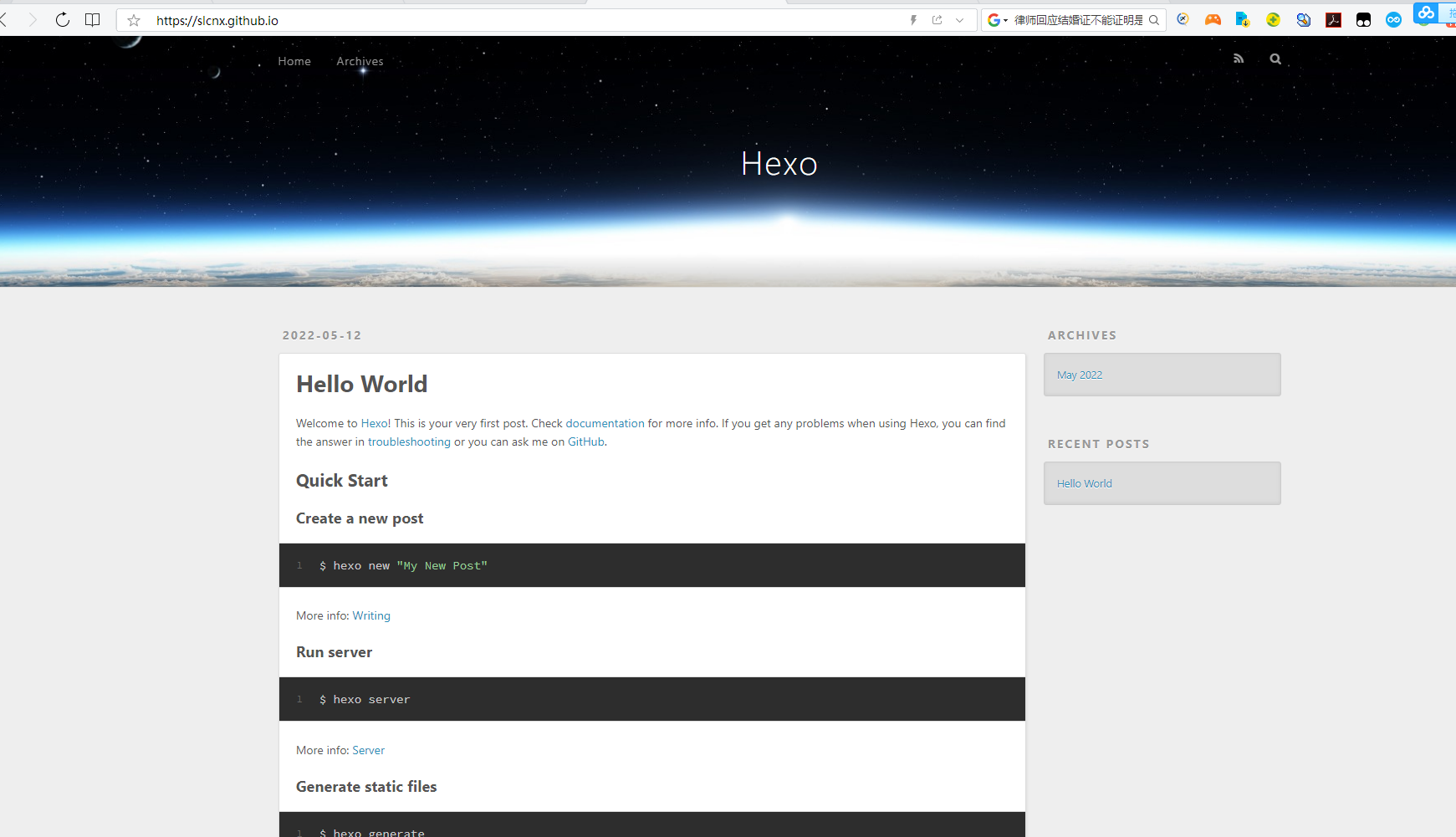Click the blue cloud upload floating icon
Viewport: 1456px width, 837px height.
click(1426, 13)
